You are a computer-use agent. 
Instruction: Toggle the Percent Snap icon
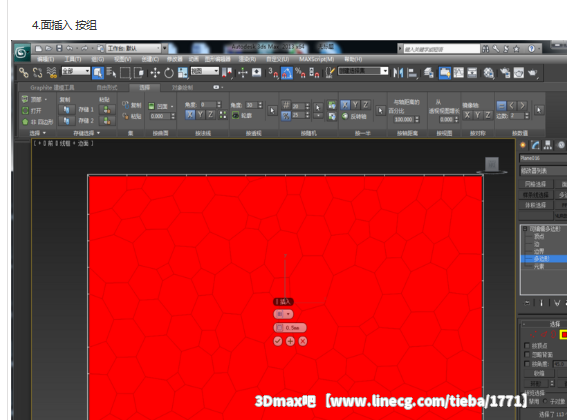(x=300, y=73)
